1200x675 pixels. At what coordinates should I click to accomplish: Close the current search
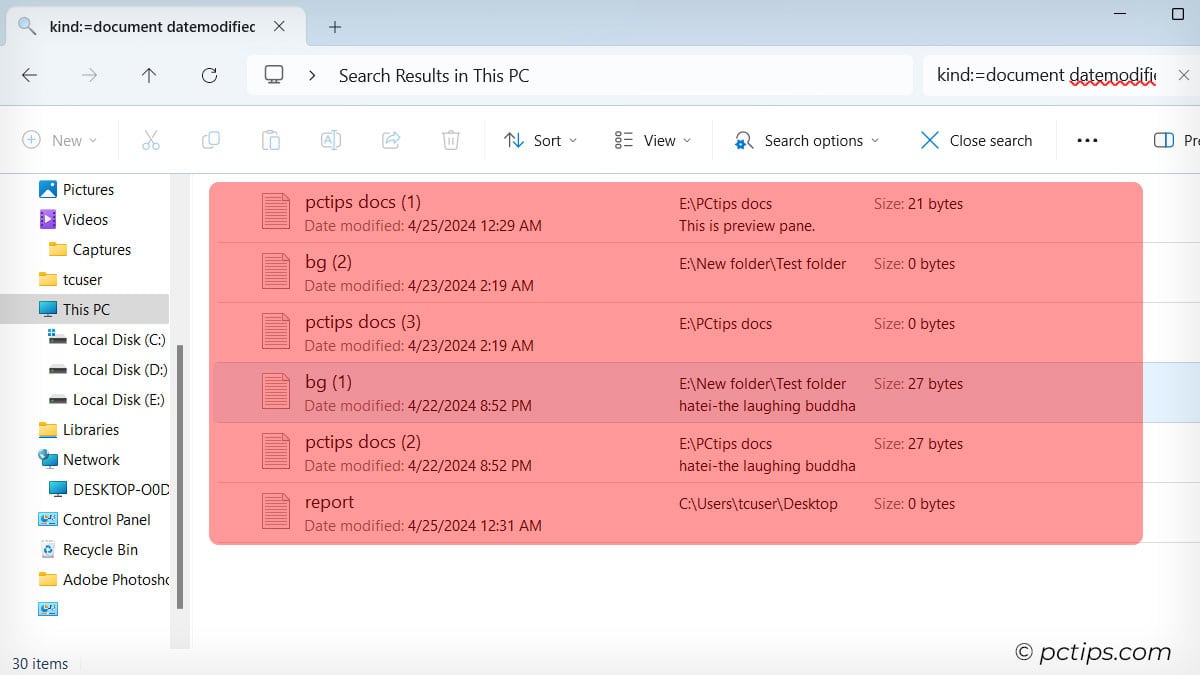(x=975, y=140)
